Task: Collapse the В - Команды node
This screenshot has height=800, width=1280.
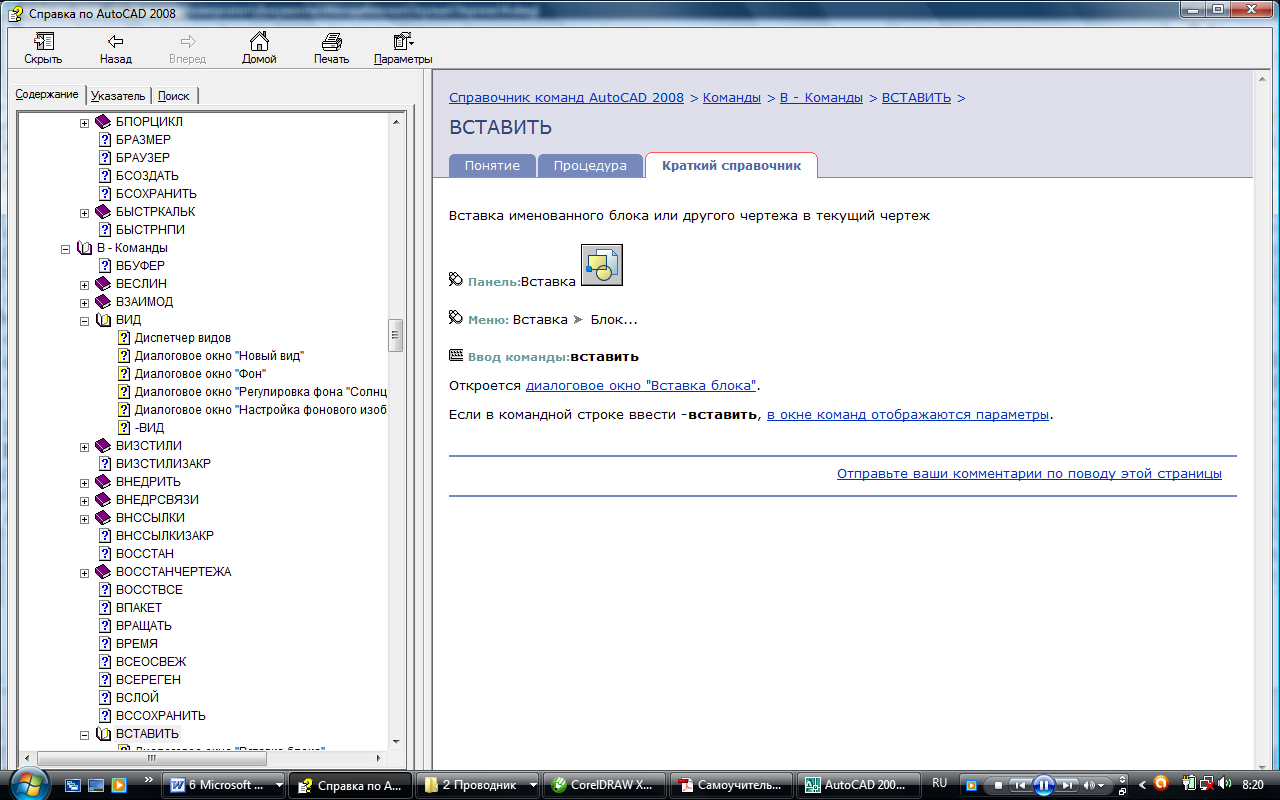Action: coord(66,248)
